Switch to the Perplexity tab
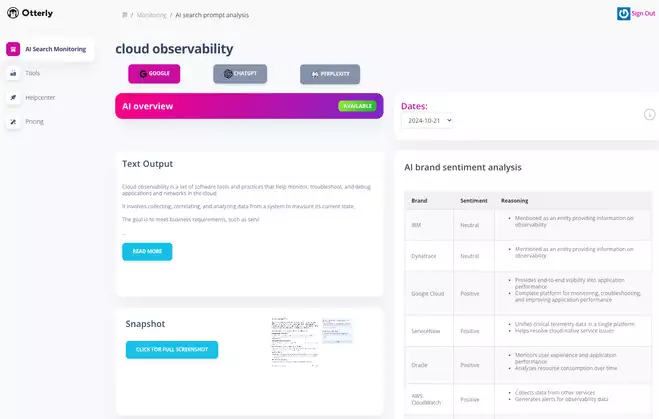 [x=330, y=74]
